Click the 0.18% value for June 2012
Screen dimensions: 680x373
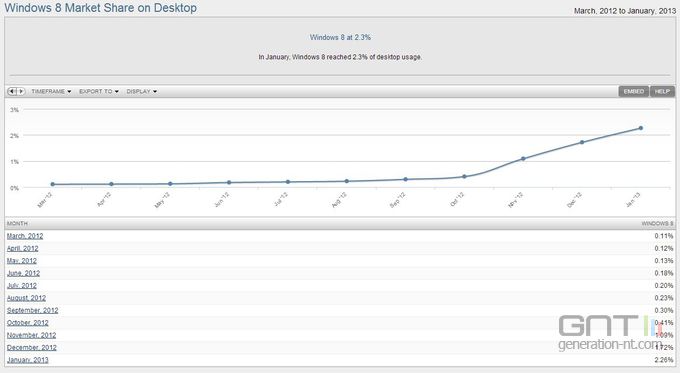tap(664, 273)
